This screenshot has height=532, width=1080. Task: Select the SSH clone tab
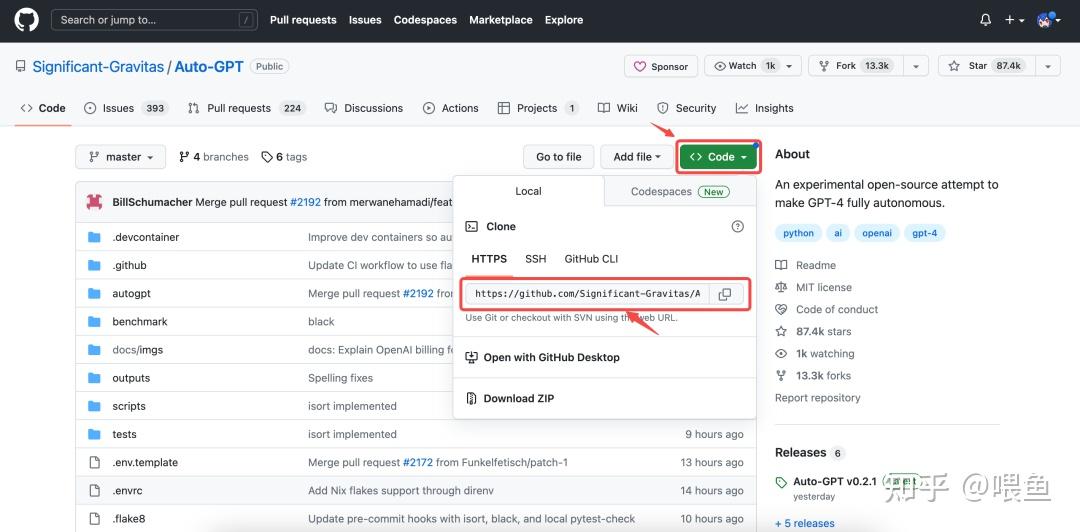pyautogui.click(x=536, y=259)
